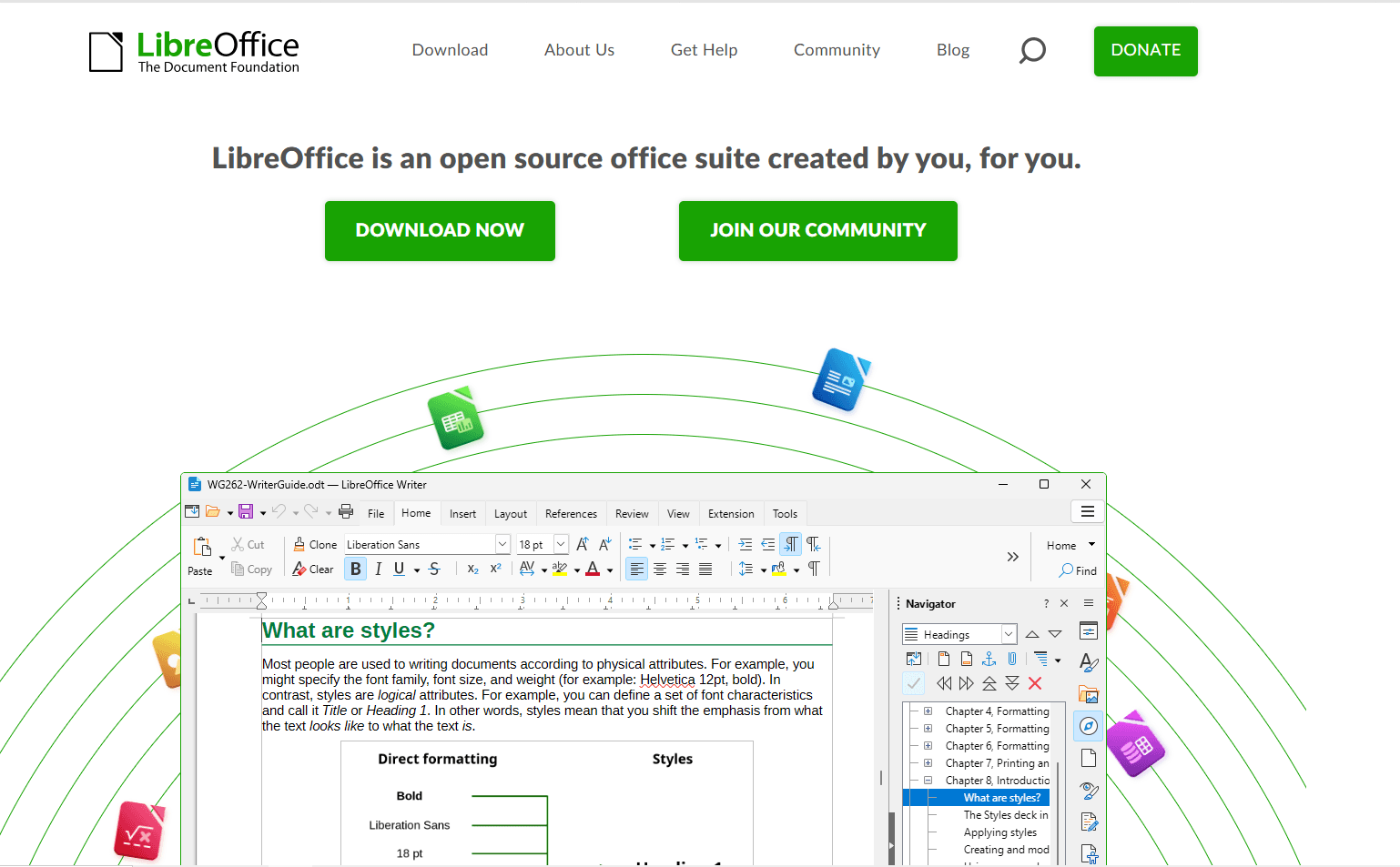Viewport: 1400px width, 867px height.
Task: Toggle Navigator content navigation view checkmark
Action: 914,683
